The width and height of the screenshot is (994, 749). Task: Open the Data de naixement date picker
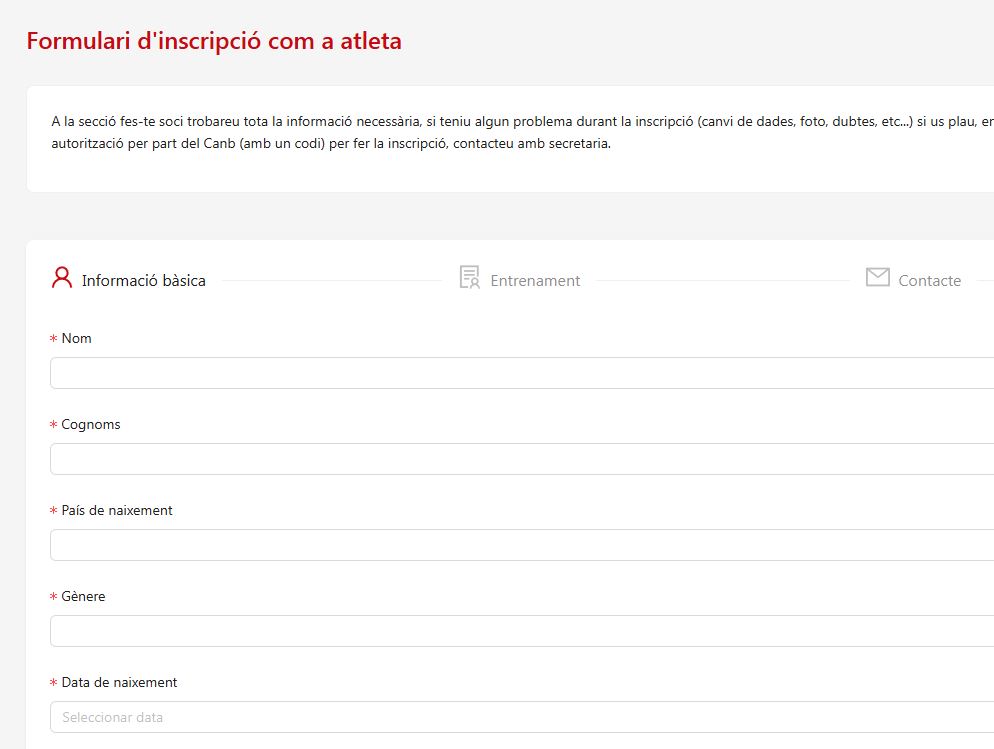click(520, 717)
